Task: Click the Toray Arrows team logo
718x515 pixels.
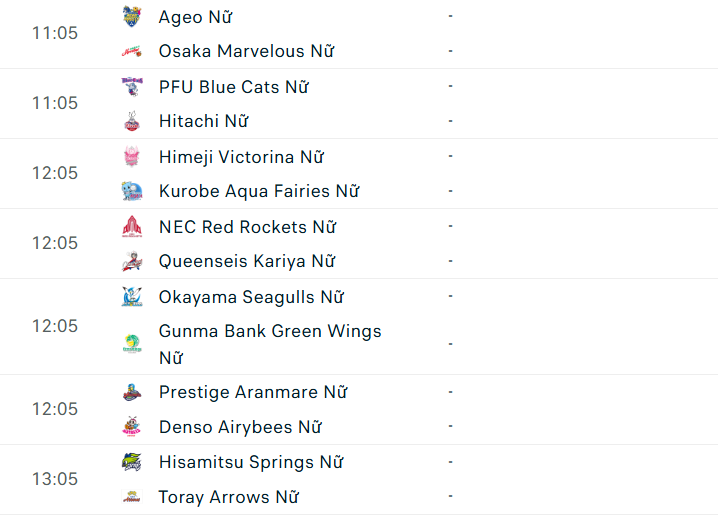Action: click(x=132, y=497)
